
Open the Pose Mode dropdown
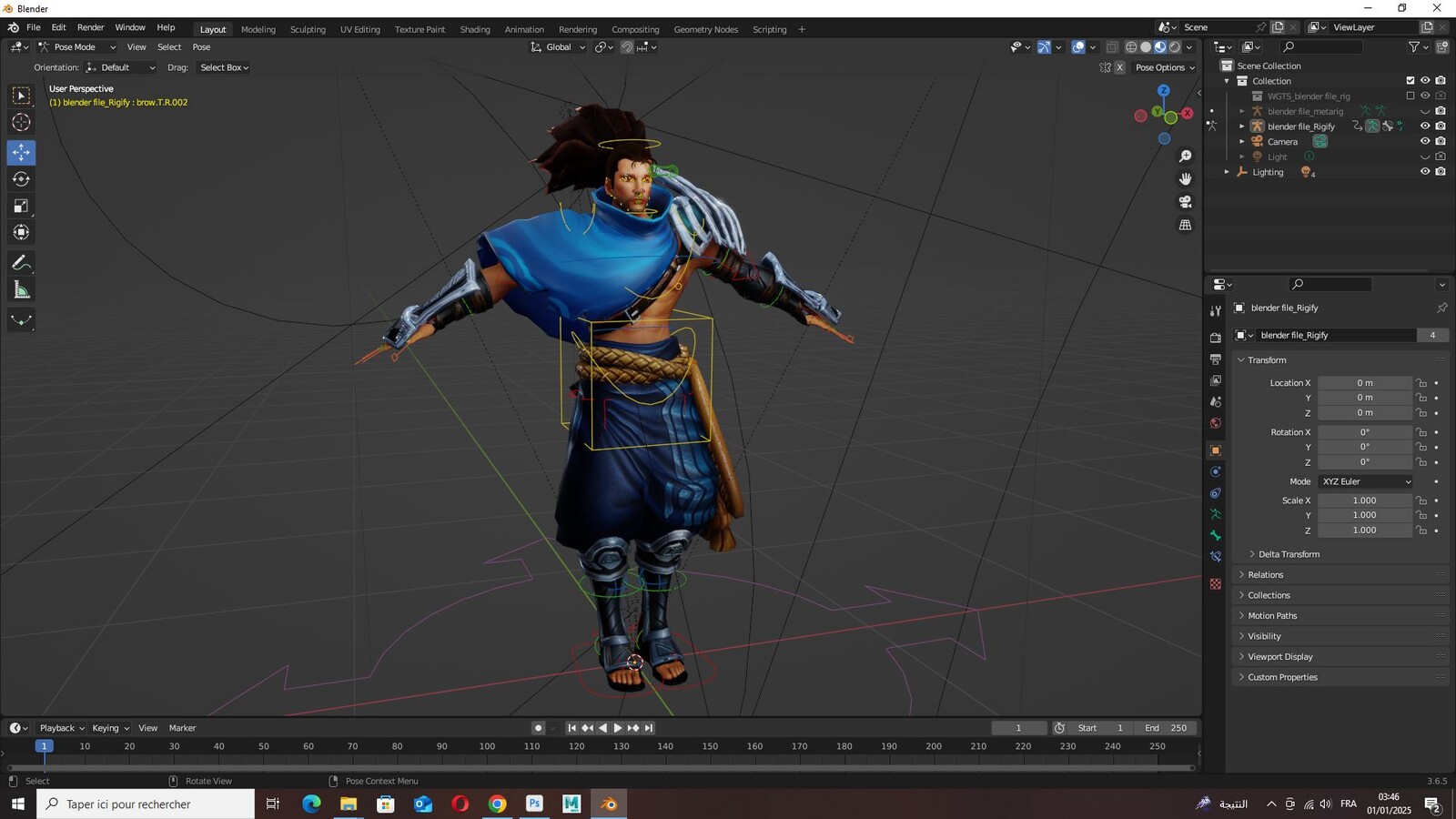coord(76,47)
